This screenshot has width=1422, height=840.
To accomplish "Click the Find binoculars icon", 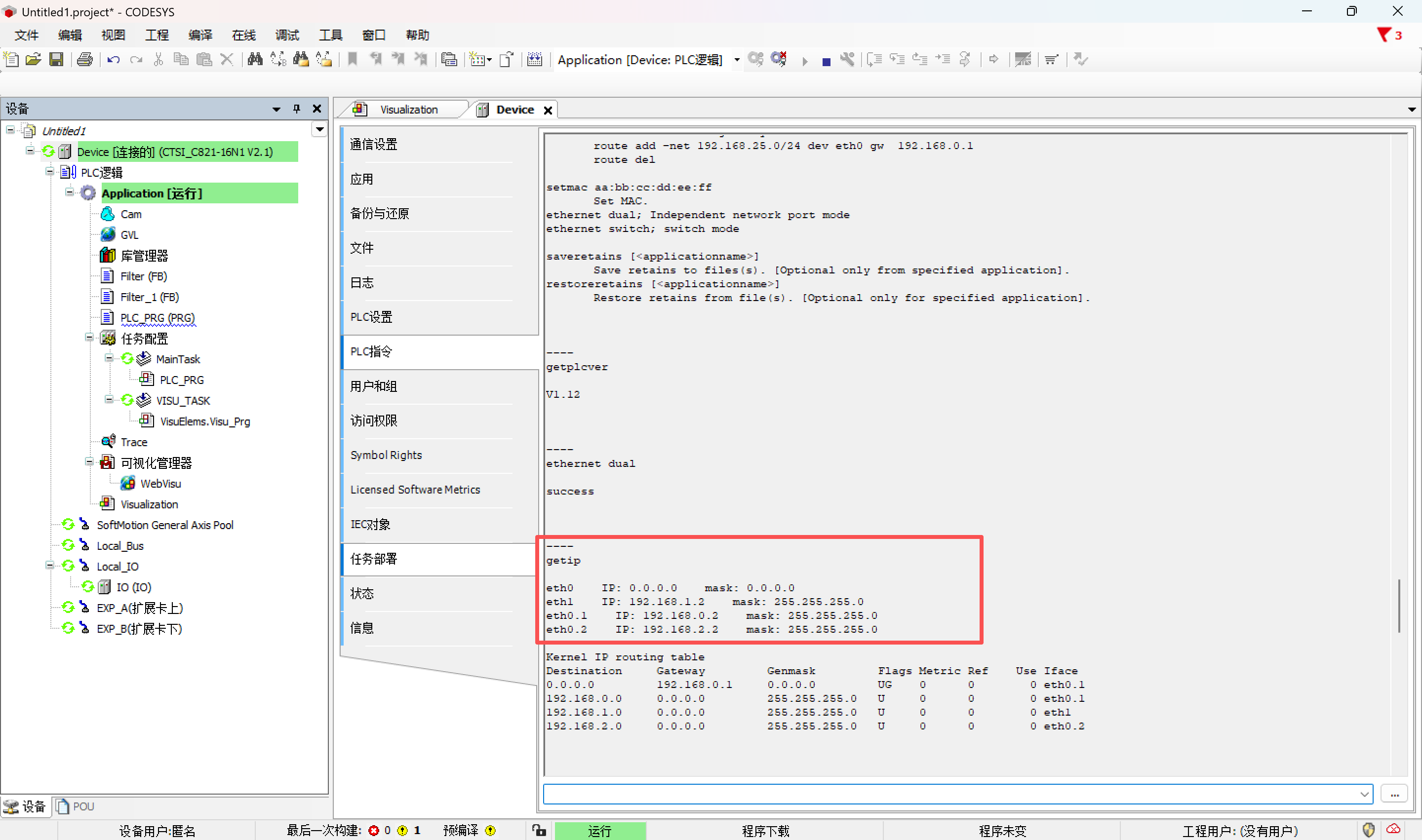I will point(255,59).
